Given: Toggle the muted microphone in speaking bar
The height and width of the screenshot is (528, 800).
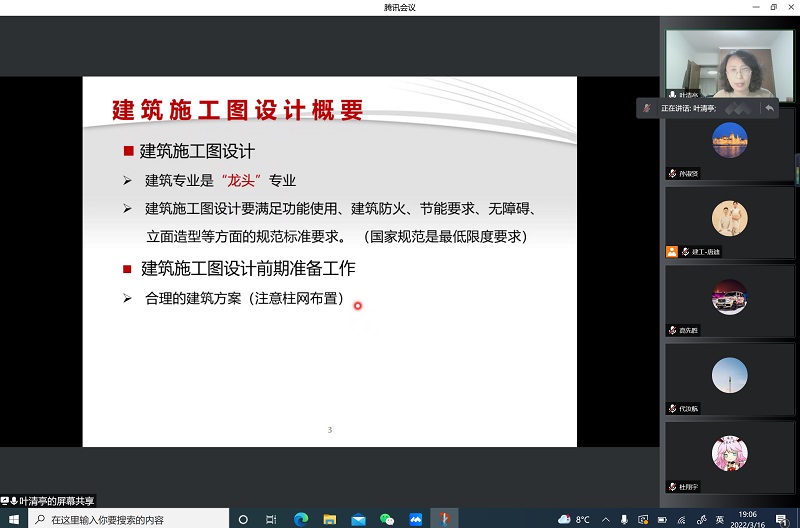Looking at the screenshot, I should coord(647,108).
